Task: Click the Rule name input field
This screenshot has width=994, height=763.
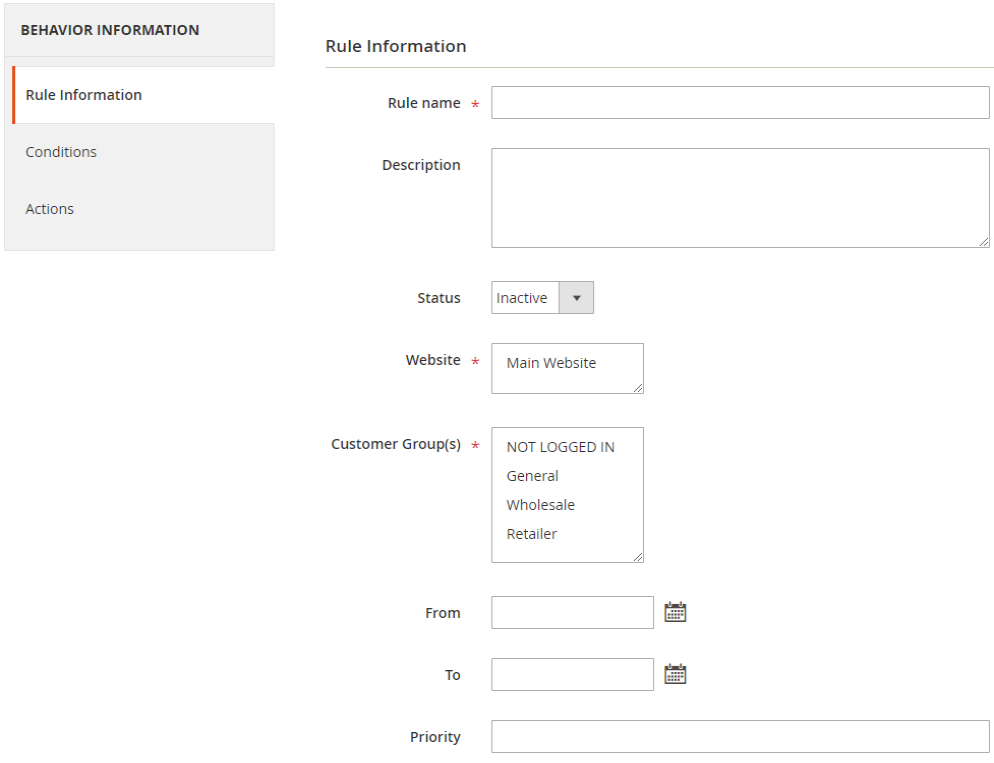Action: 740,103
